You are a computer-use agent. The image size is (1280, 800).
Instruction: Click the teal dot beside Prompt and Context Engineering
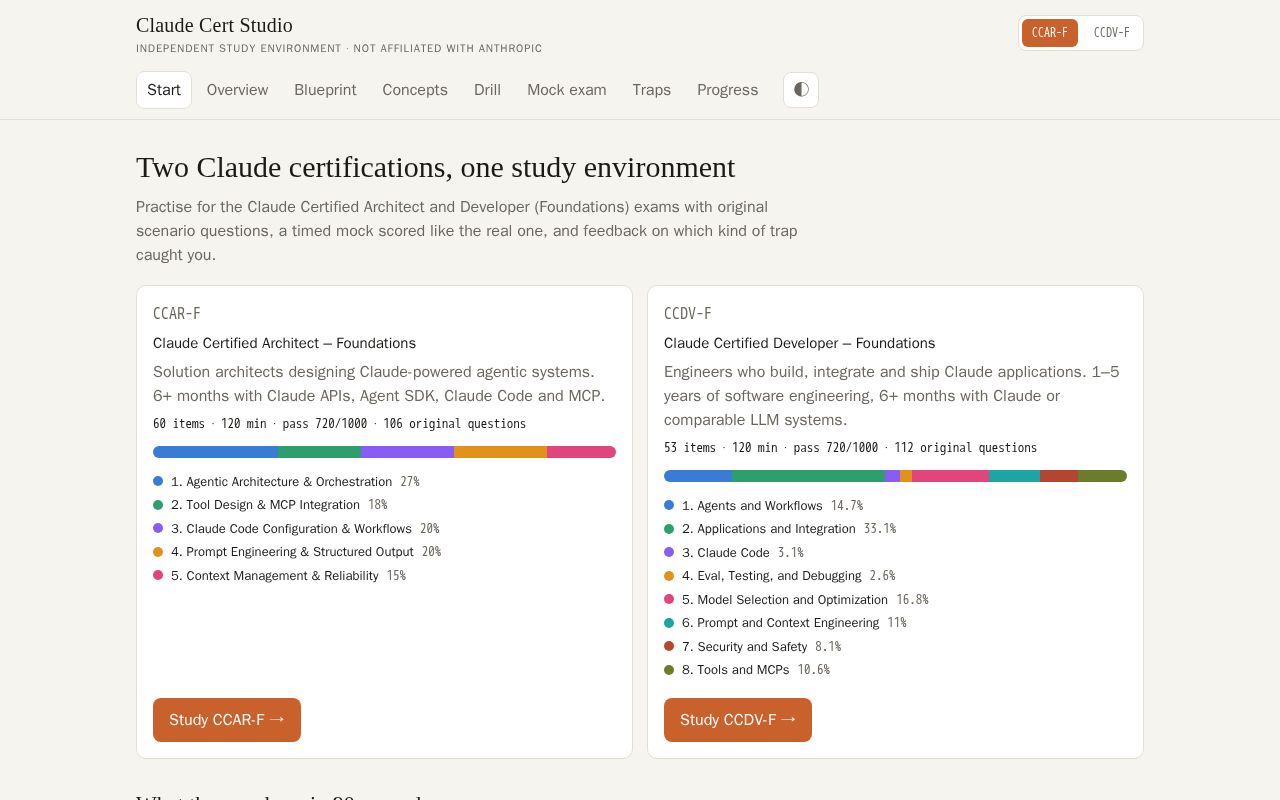(x=669, y=623)
